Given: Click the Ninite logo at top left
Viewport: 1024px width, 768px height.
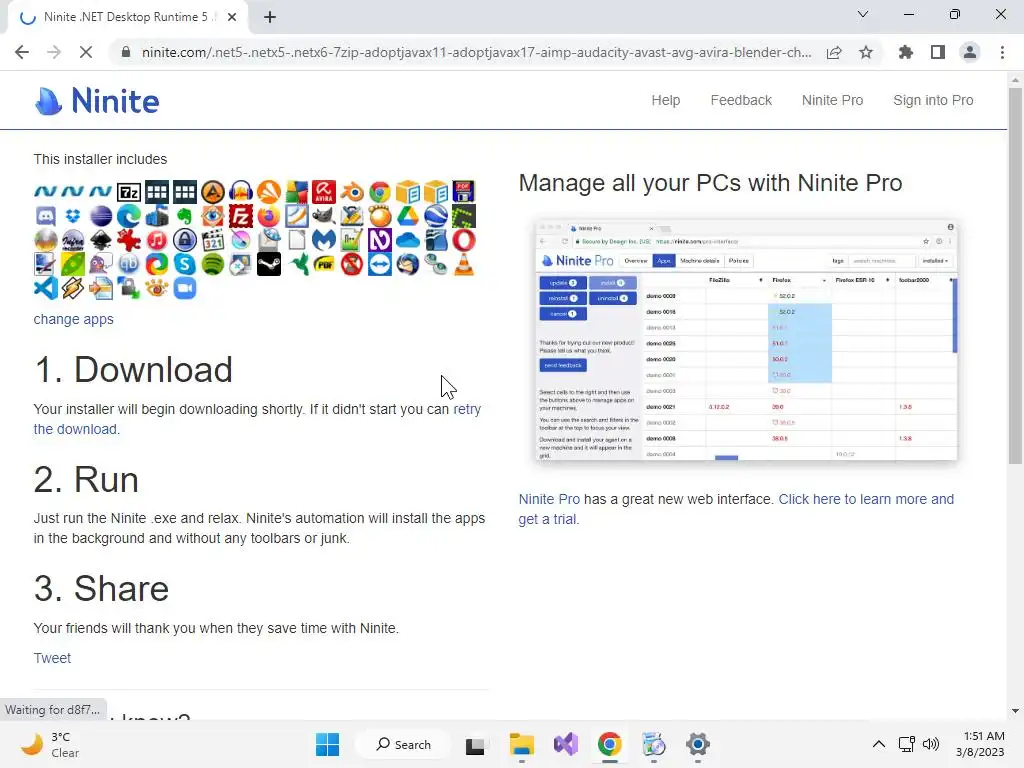Looking at the screenshot, I should pyautogui.click(x=97, y=101).
